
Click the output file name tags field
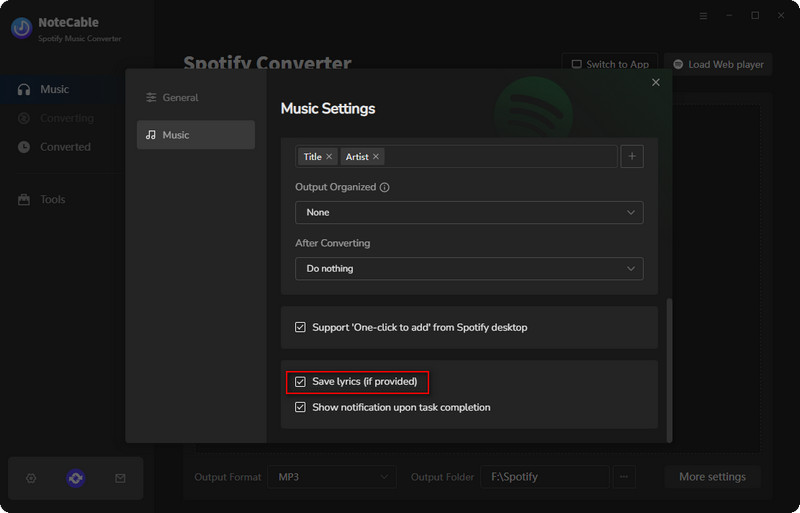(x=456, y=156)
